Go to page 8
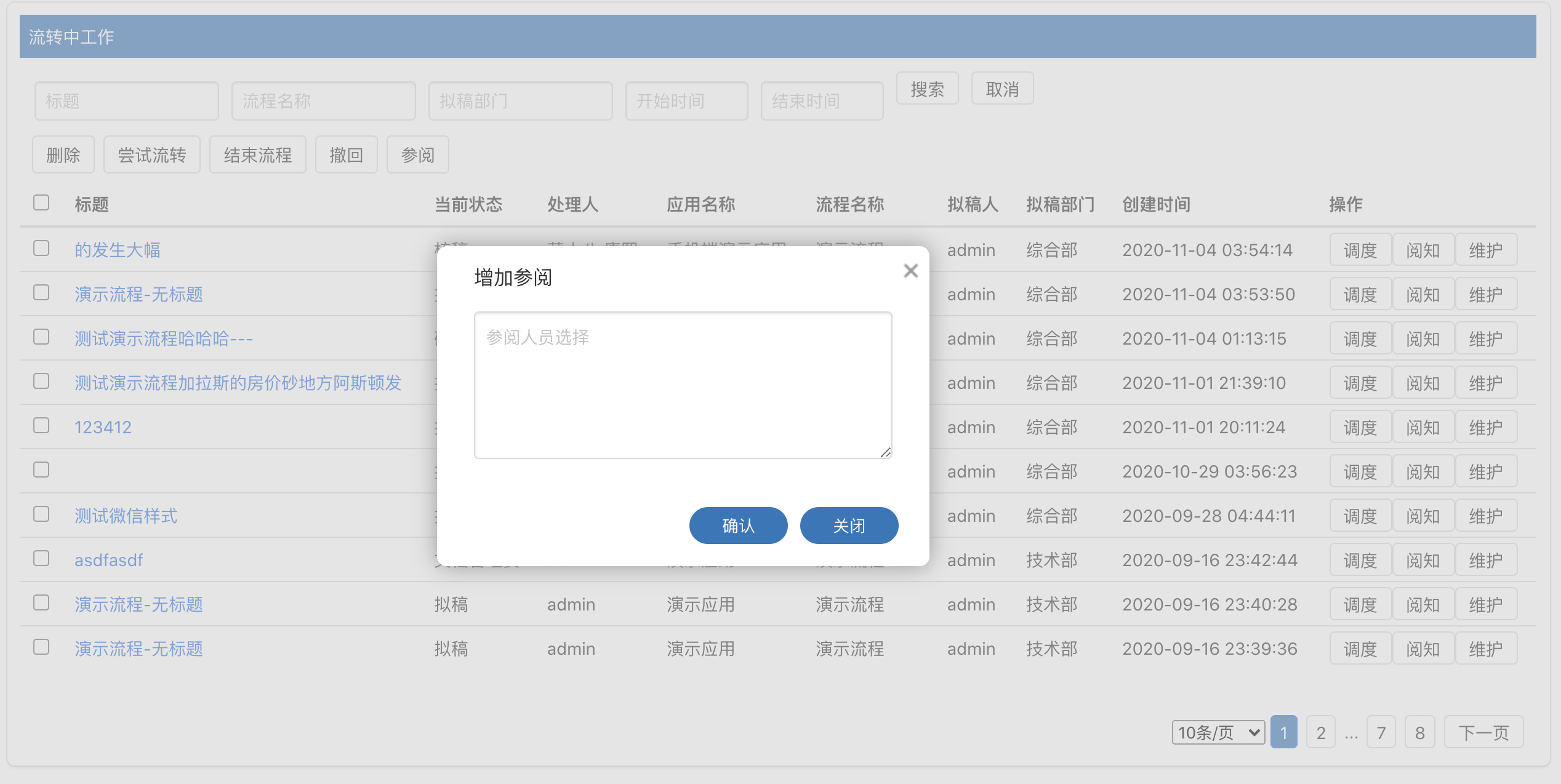This screenshot has height=784, width=1561. [x=1420, y=732]
